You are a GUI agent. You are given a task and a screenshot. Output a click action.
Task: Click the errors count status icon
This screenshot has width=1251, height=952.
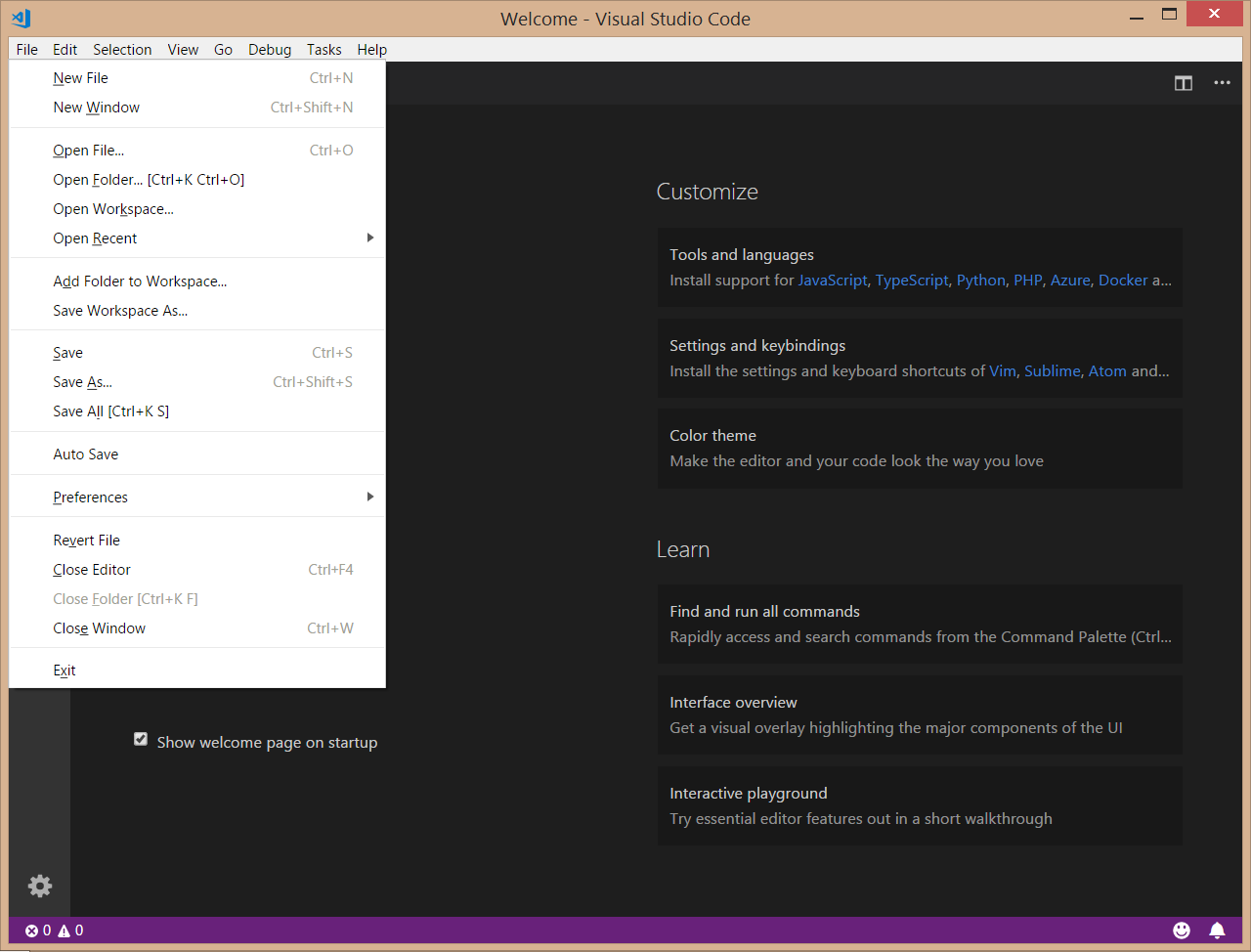pos(38,930)
